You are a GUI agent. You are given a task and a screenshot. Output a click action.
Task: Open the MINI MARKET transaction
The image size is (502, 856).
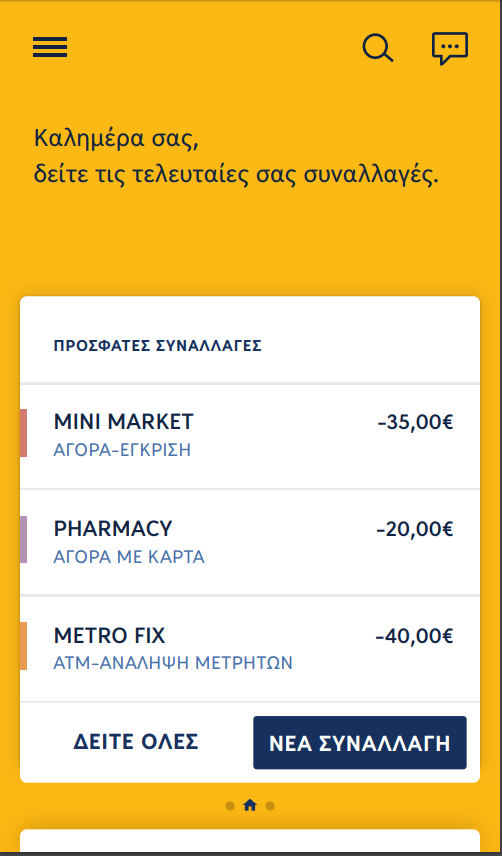[250, 436]
